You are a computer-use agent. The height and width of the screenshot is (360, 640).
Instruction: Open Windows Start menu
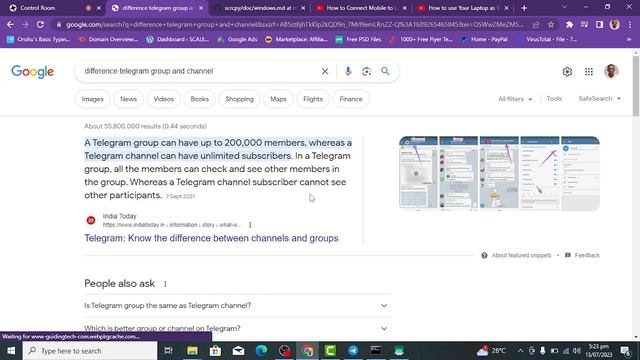[11, 351]
